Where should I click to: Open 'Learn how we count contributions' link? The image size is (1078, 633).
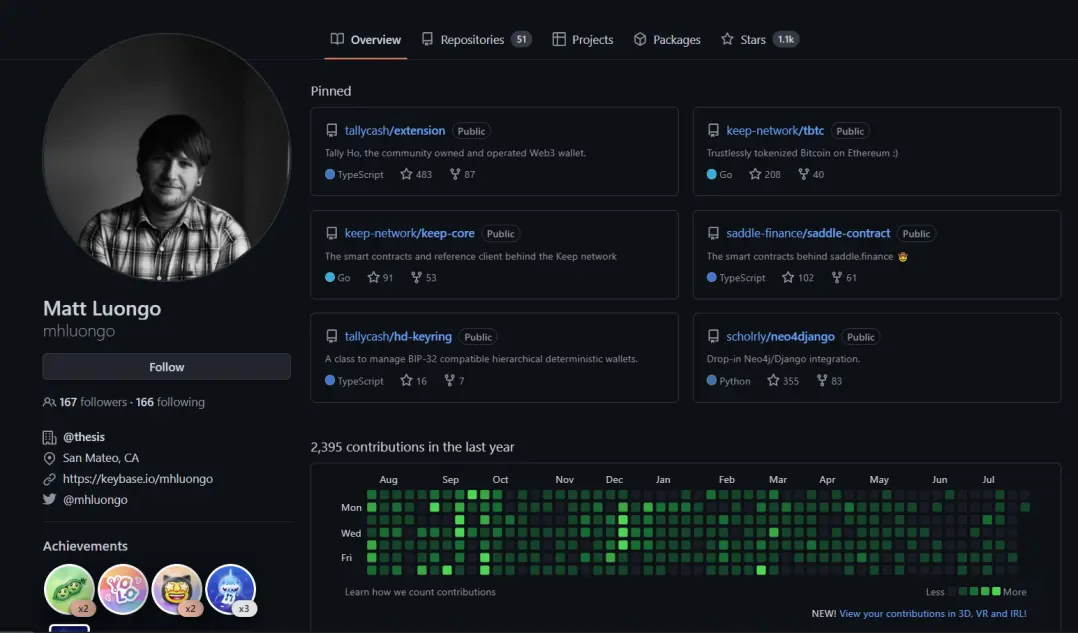(x=420, y=592)
